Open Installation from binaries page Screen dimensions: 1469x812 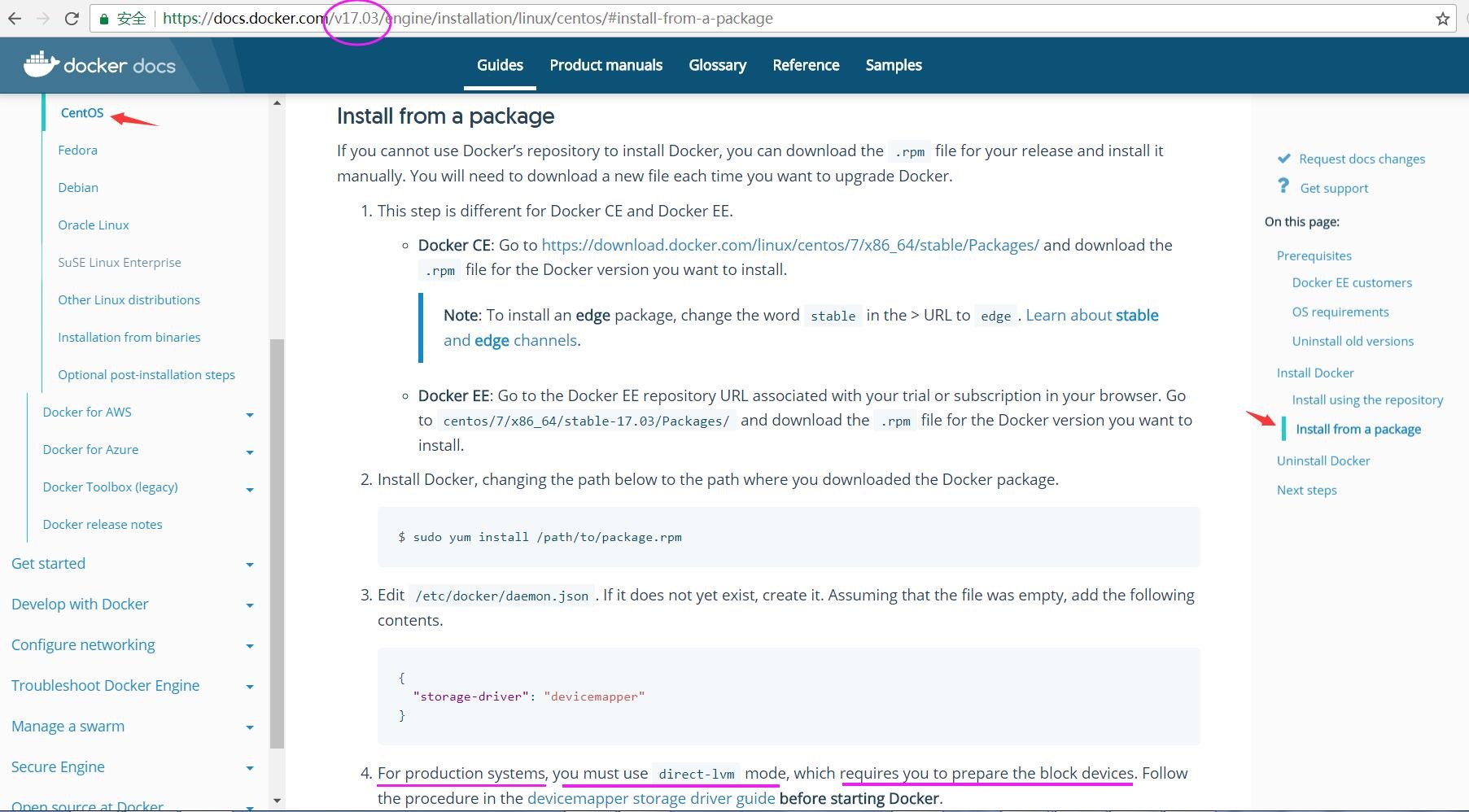pyautogui.click(x=129, y=338)
